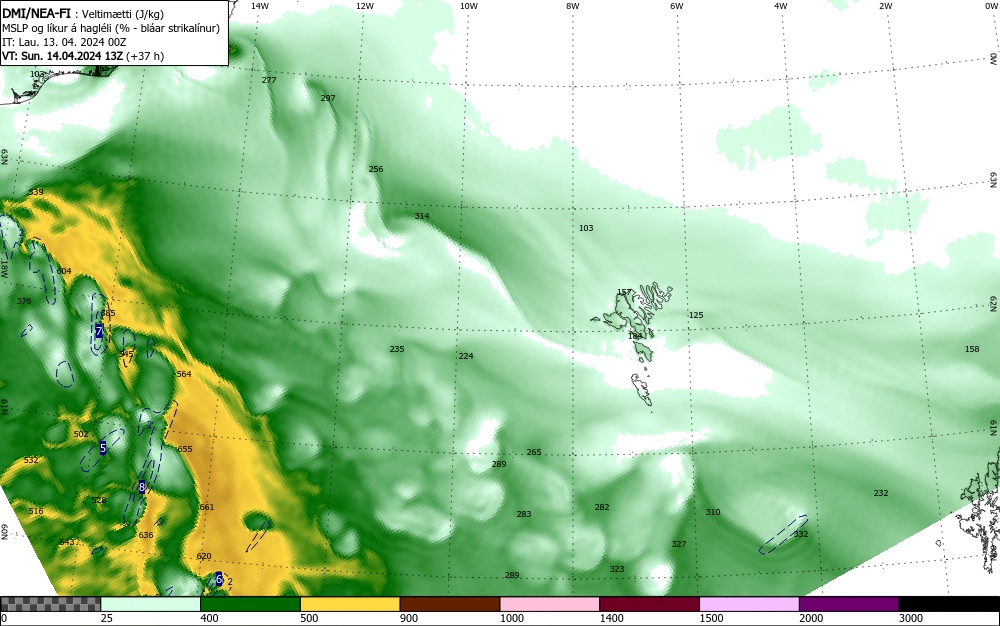Click the map value 327
The width and height of the screenshot is (1000, 626).
point(679,544)
